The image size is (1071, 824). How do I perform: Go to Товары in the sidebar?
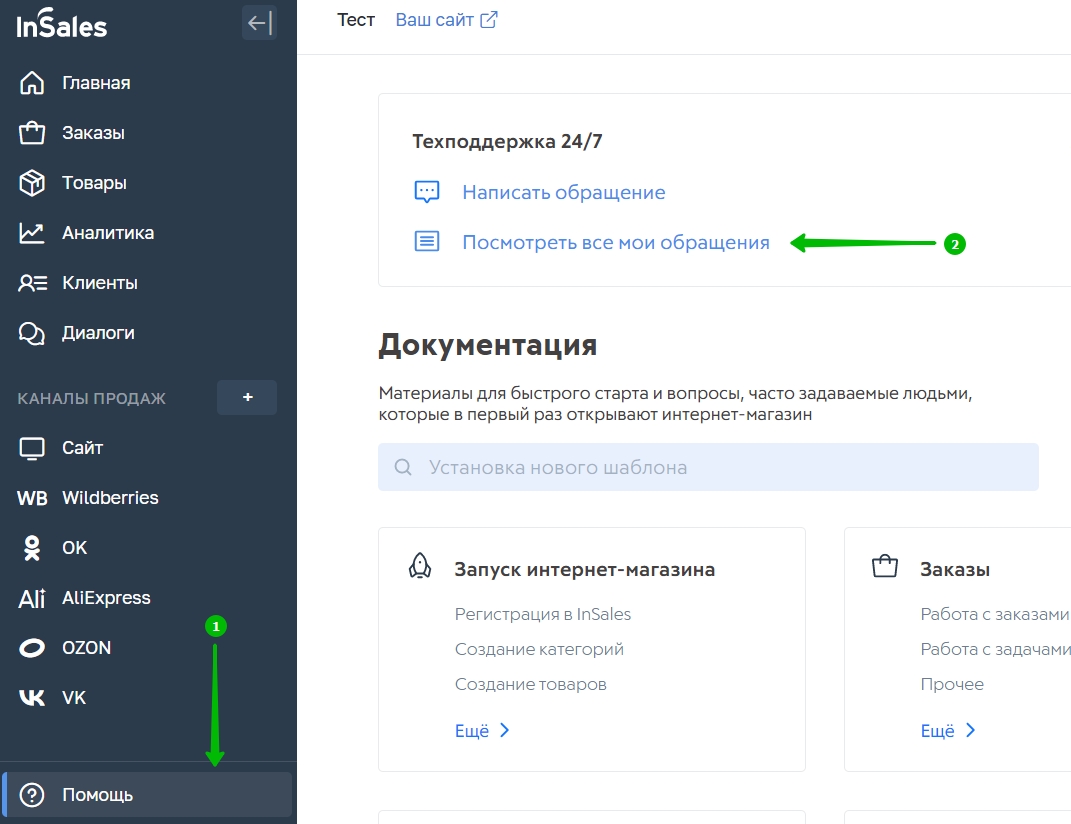coord(94,183)
